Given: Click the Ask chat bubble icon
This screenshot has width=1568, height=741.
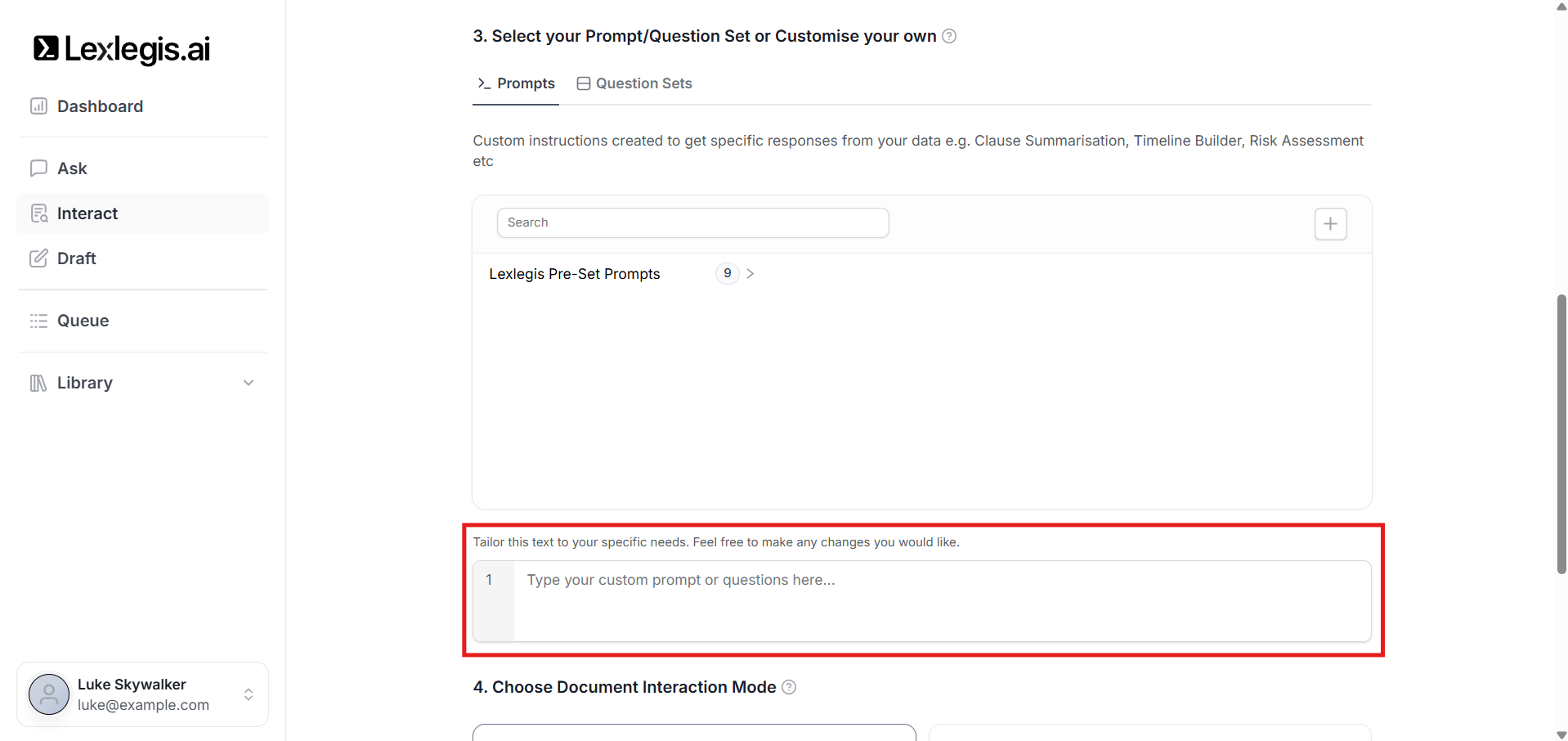Looking at the screenshot, I should tap(38, 168).
